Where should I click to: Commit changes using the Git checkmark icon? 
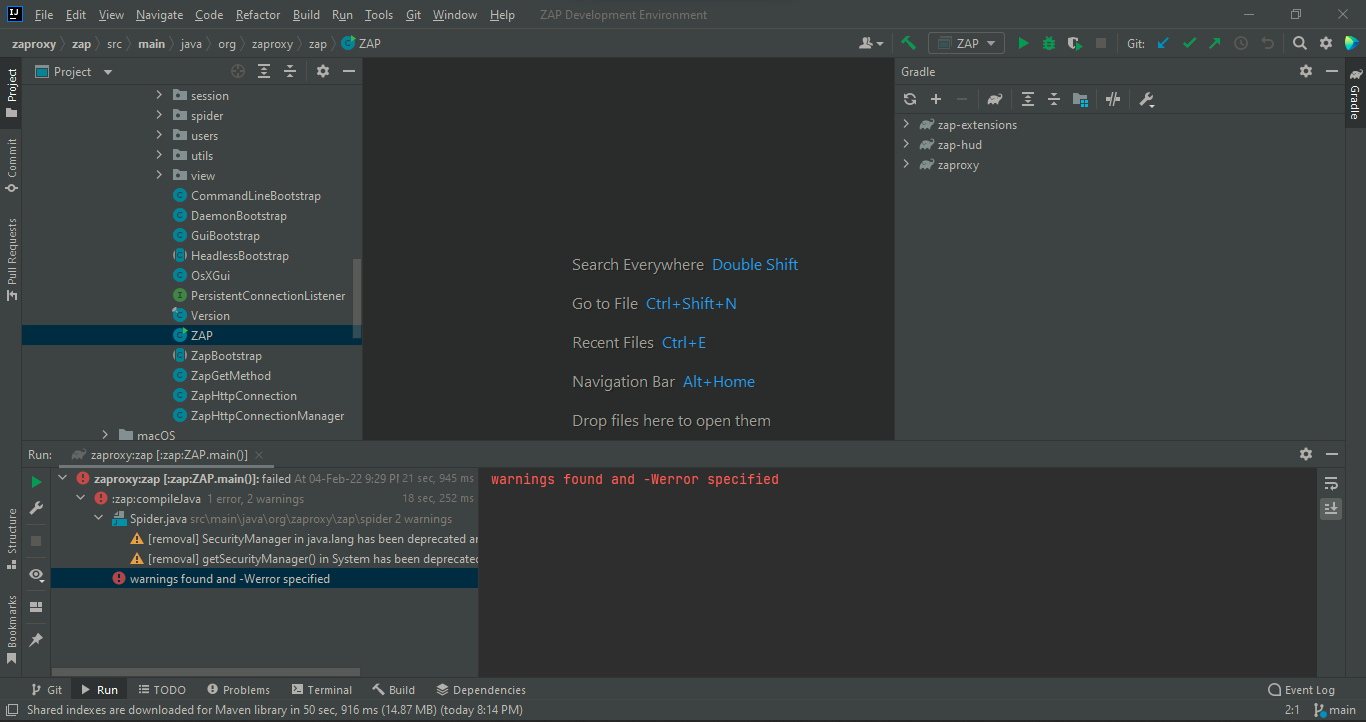click(x=1190, y=43)
